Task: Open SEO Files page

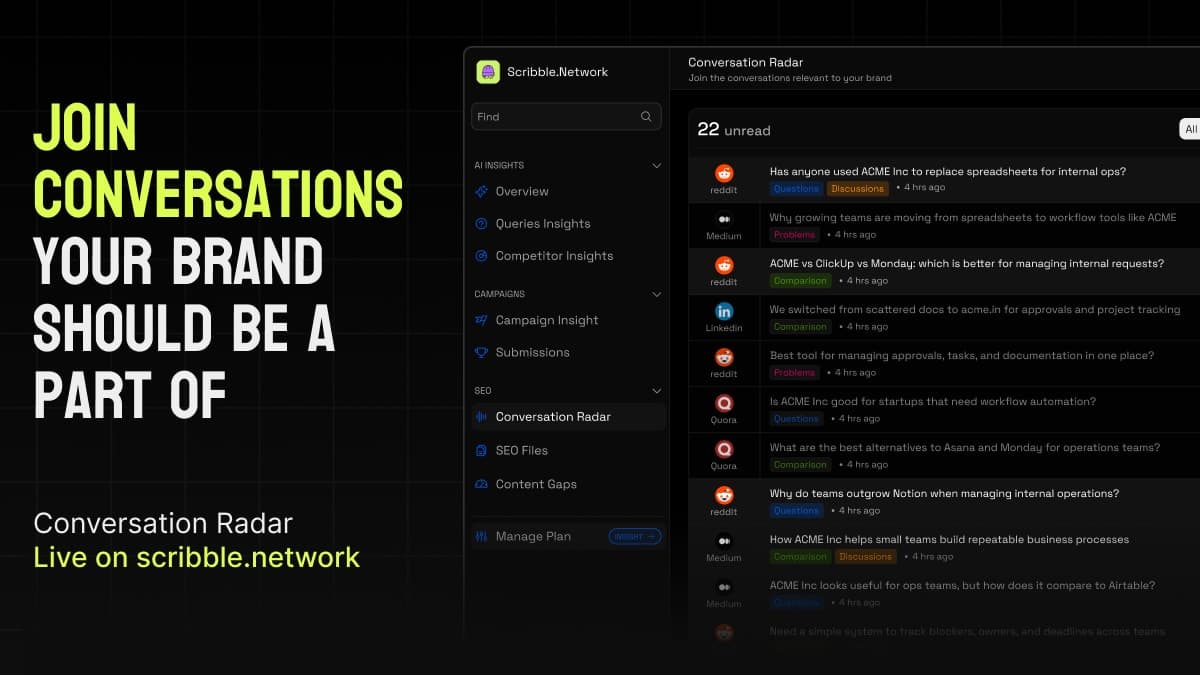Action: 566,450
